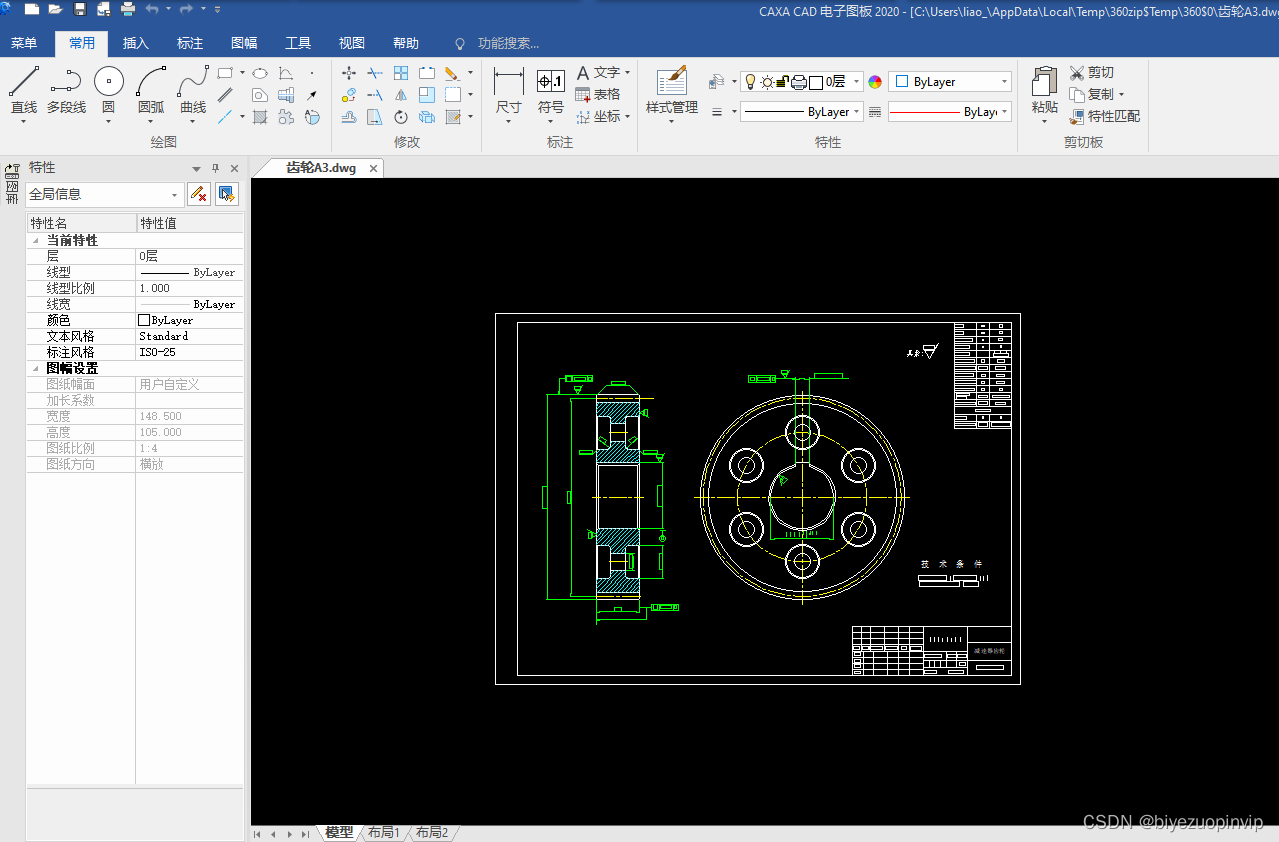Toggle layer print printer icon
This screenshot has height=842, width=1279.
[798, 82]
